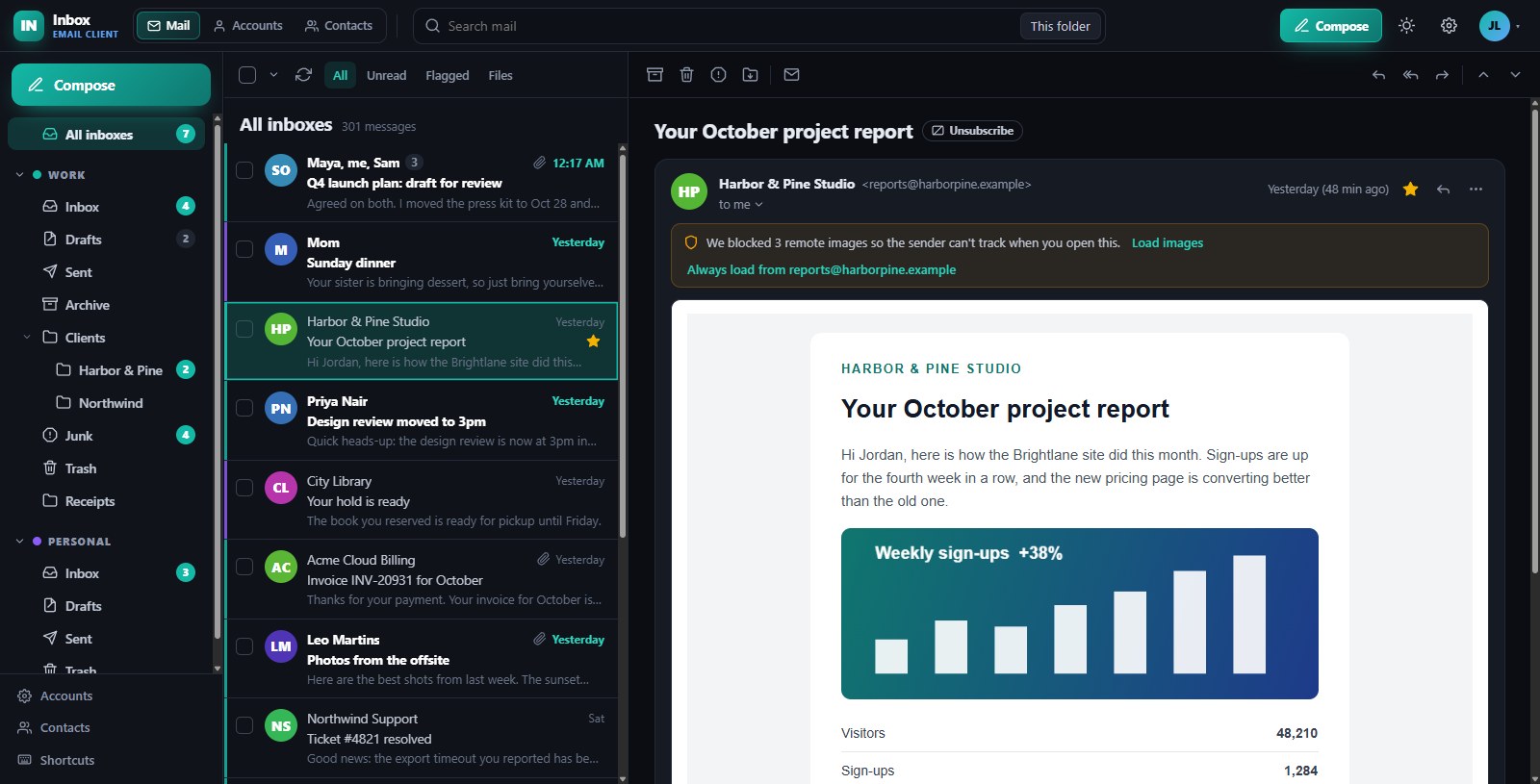Click the reply arrow beside the header star
Screen dimensions: 1540x784
tap(1443, 190)
